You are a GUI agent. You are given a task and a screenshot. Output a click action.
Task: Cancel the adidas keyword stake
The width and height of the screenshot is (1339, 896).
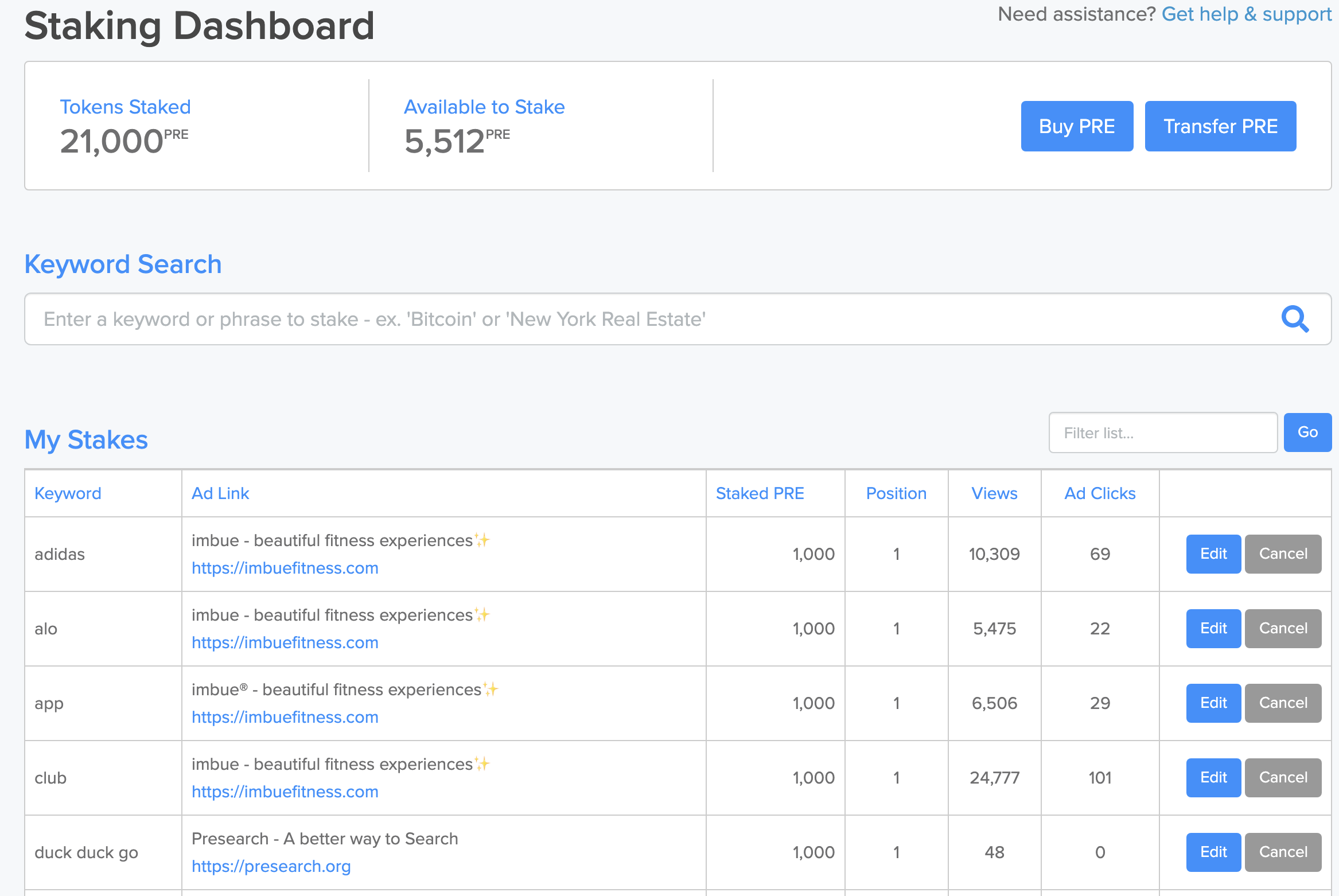click(1283, 554)
